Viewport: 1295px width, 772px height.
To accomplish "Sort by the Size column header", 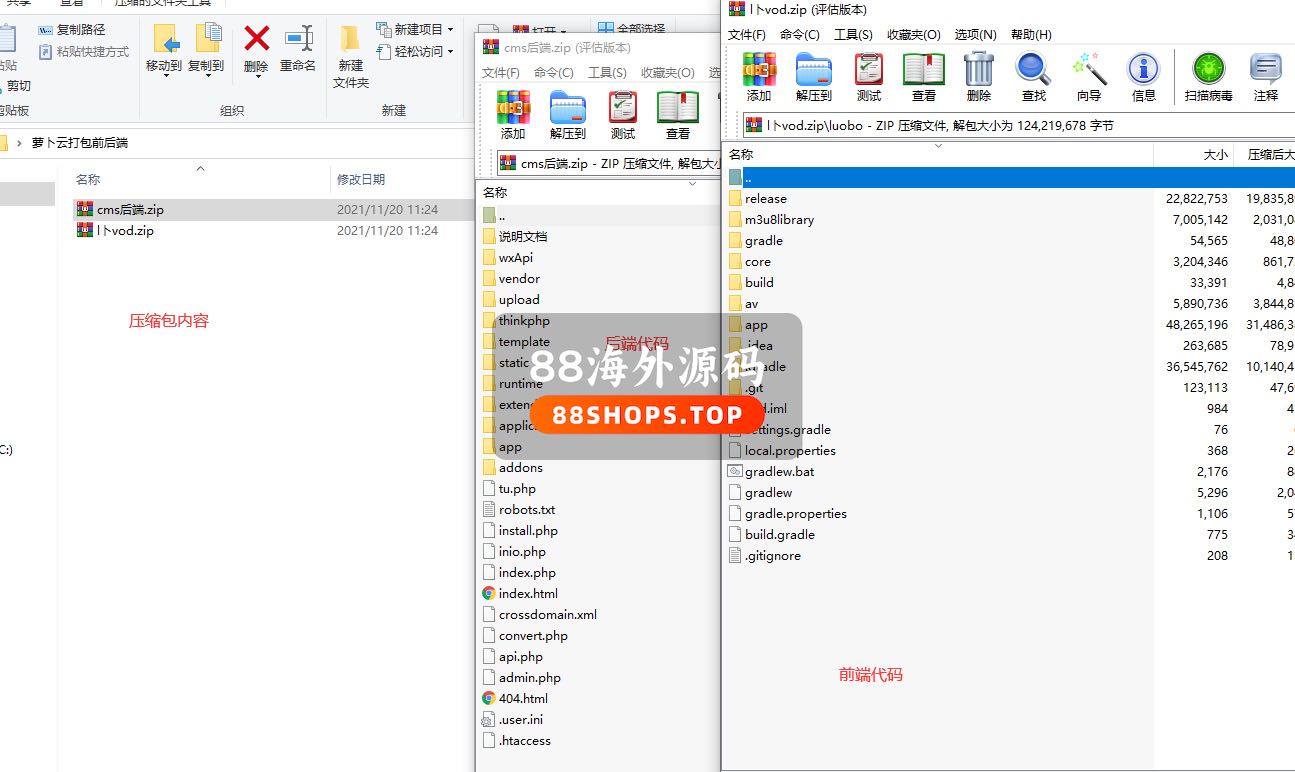I will click(x=1215, y=155).
